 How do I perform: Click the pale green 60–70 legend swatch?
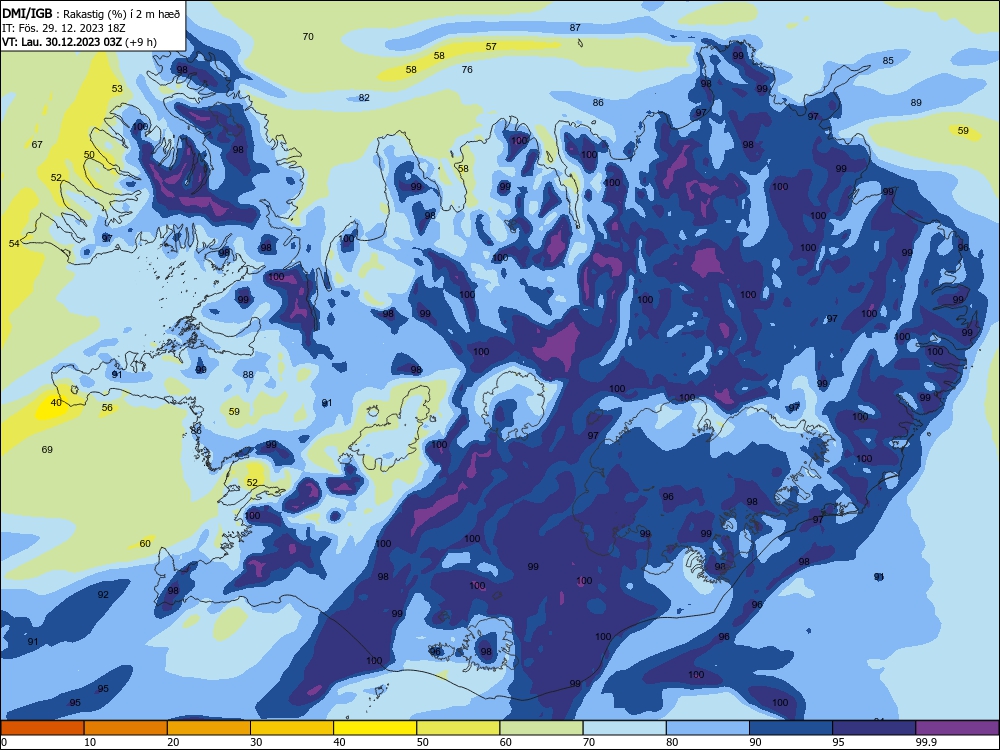click(541, 728)
